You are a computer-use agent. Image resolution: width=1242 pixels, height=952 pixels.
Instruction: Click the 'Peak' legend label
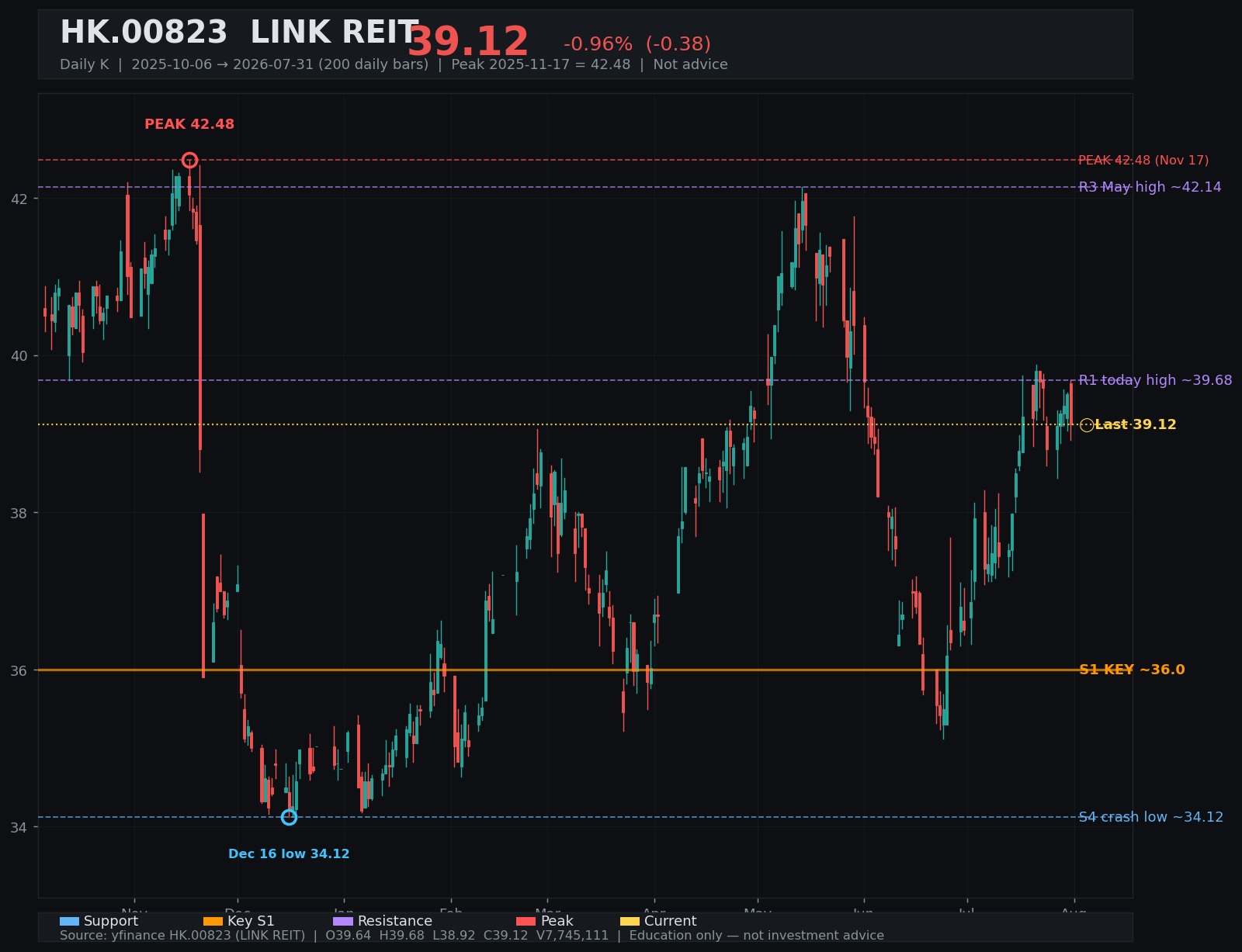point(557,922)
